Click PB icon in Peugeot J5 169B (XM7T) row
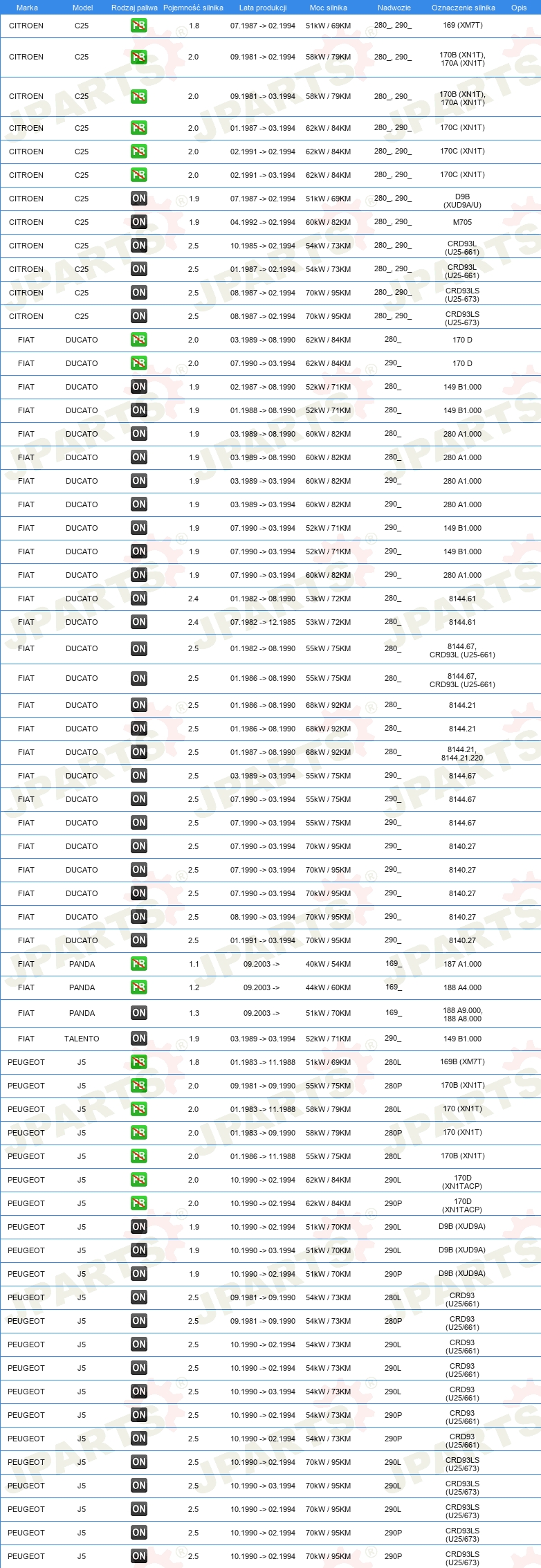Image resolution: width=541 pixels, height=1568 pixels. click(139, 1062)
